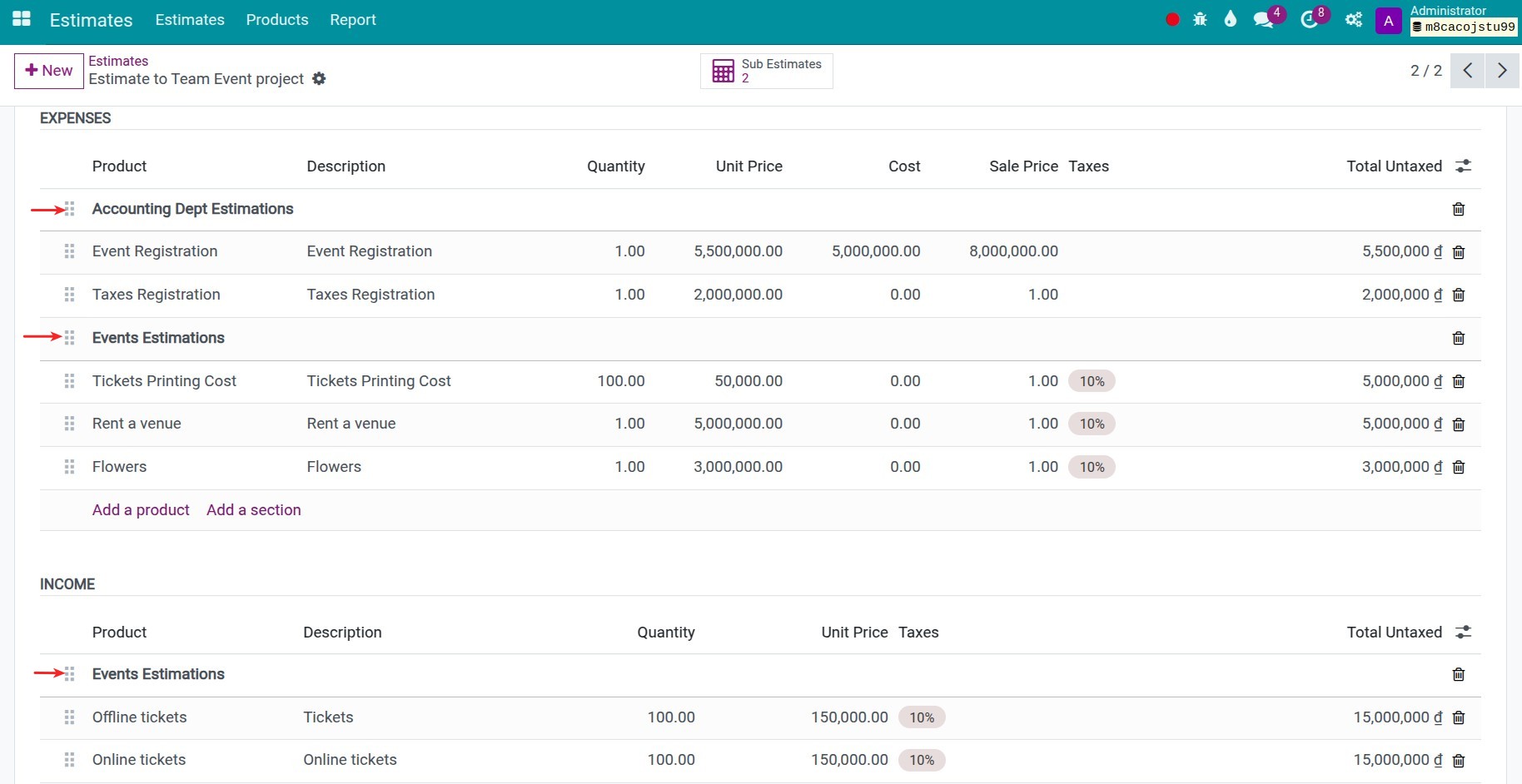Click the 2 / 2 pager counter
Screen dimensions: 1522x784
(x=1425, y=71)
